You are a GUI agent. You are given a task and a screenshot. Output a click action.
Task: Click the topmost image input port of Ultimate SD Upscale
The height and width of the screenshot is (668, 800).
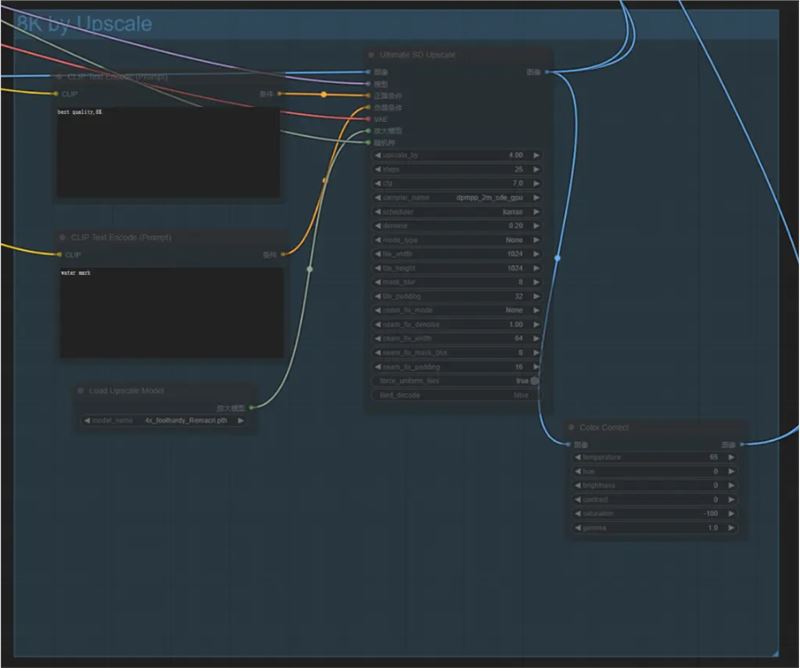368,72
